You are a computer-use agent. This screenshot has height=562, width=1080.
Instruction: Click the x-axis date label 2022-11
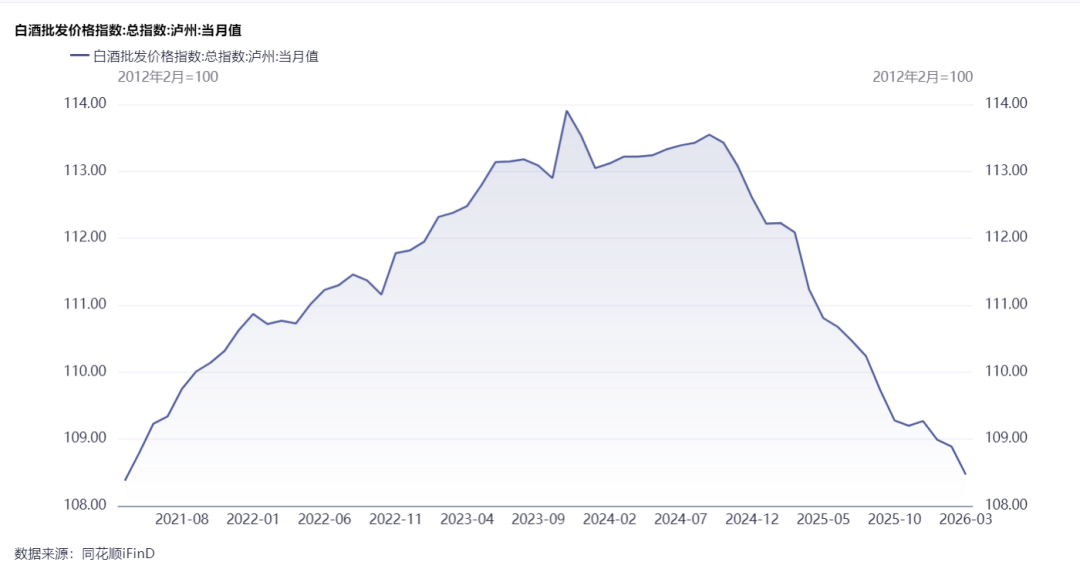click(x=395, y=519)
